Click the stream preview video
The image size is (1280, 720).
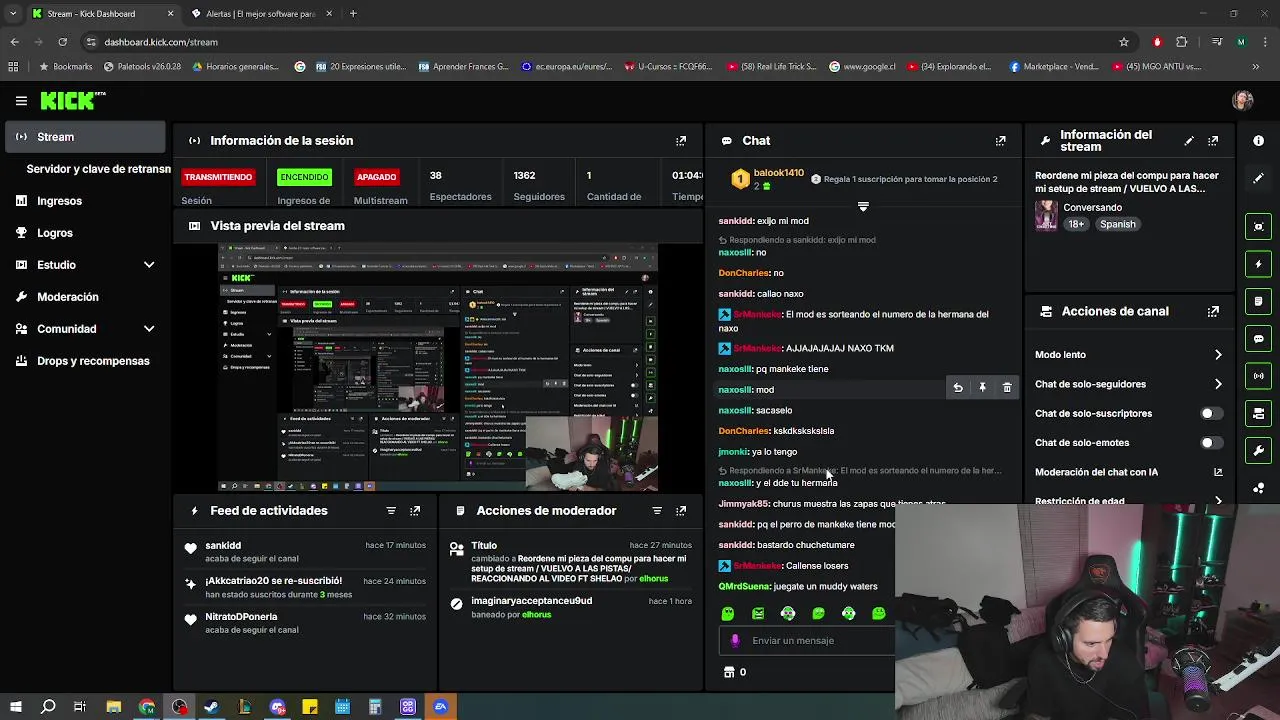click(x=438, y=367)
